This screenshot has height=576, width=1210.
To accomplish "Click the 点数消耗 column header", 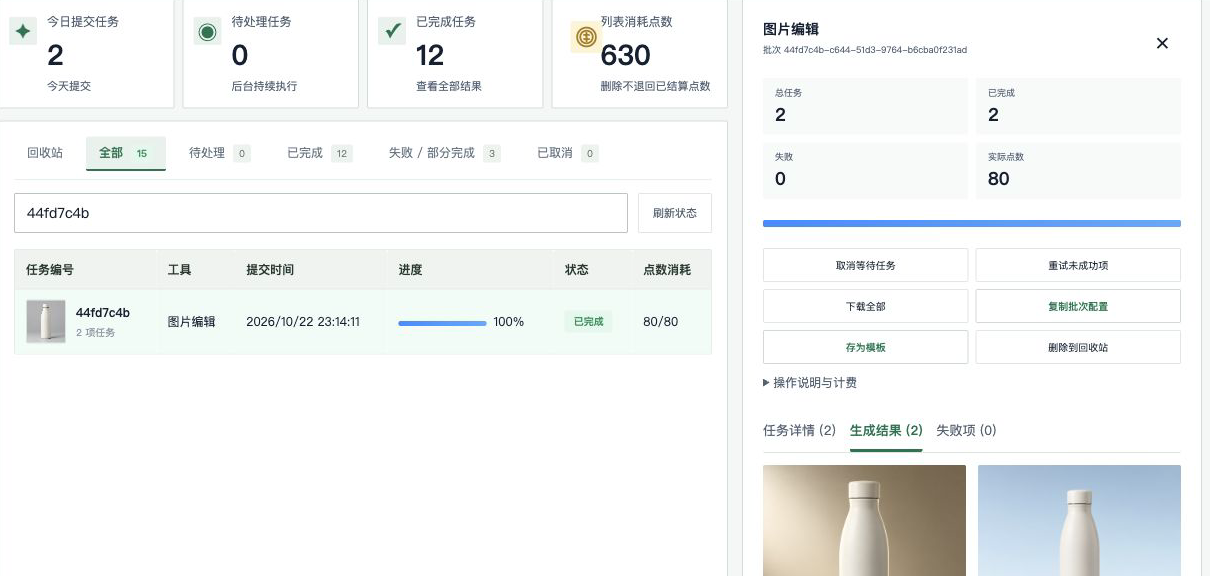I will pos(667,270).
